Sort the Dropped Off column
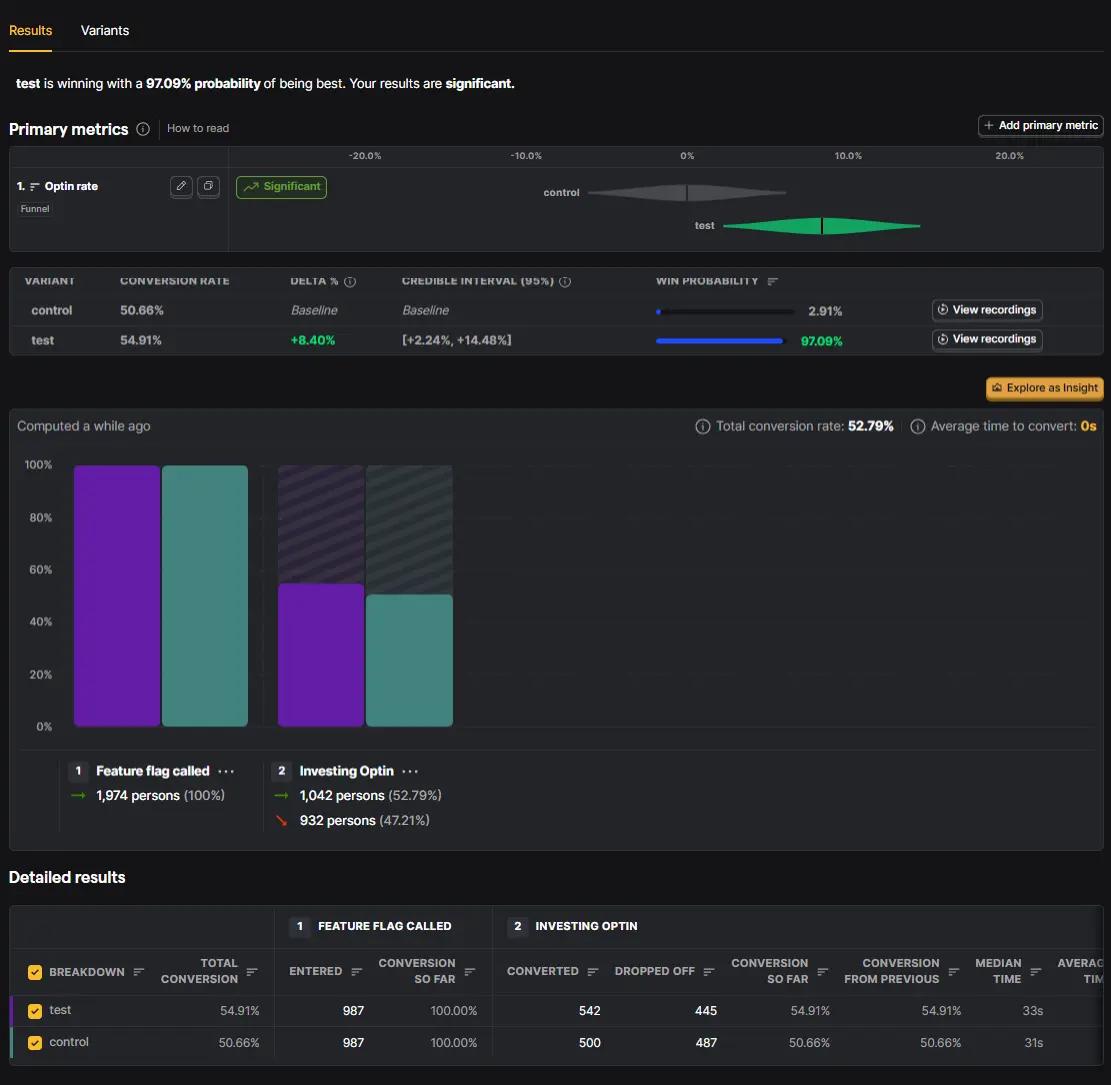 click(709, 972)
